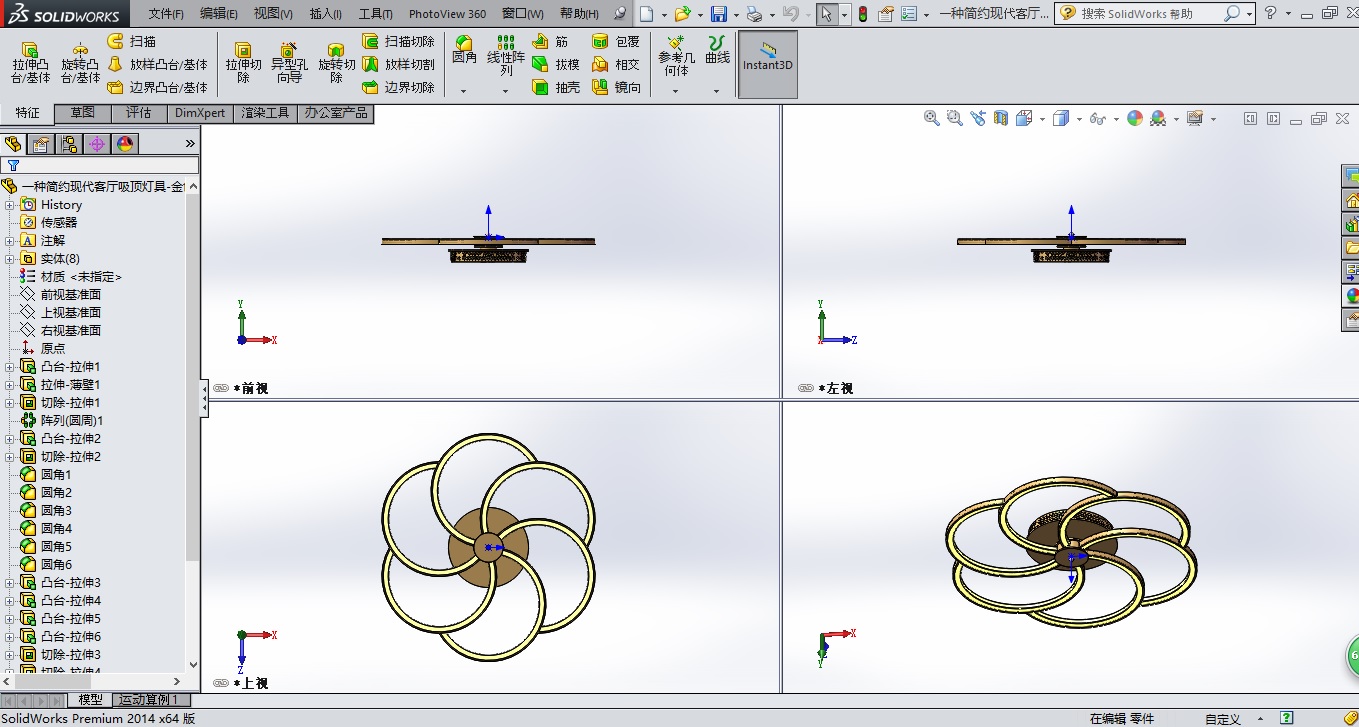Image resolution: width=1359 pixels, height=727 pixels.
Task: Open the dropdown arrow under 曲线
Action: pyautogui.click(x=717, y=91)
